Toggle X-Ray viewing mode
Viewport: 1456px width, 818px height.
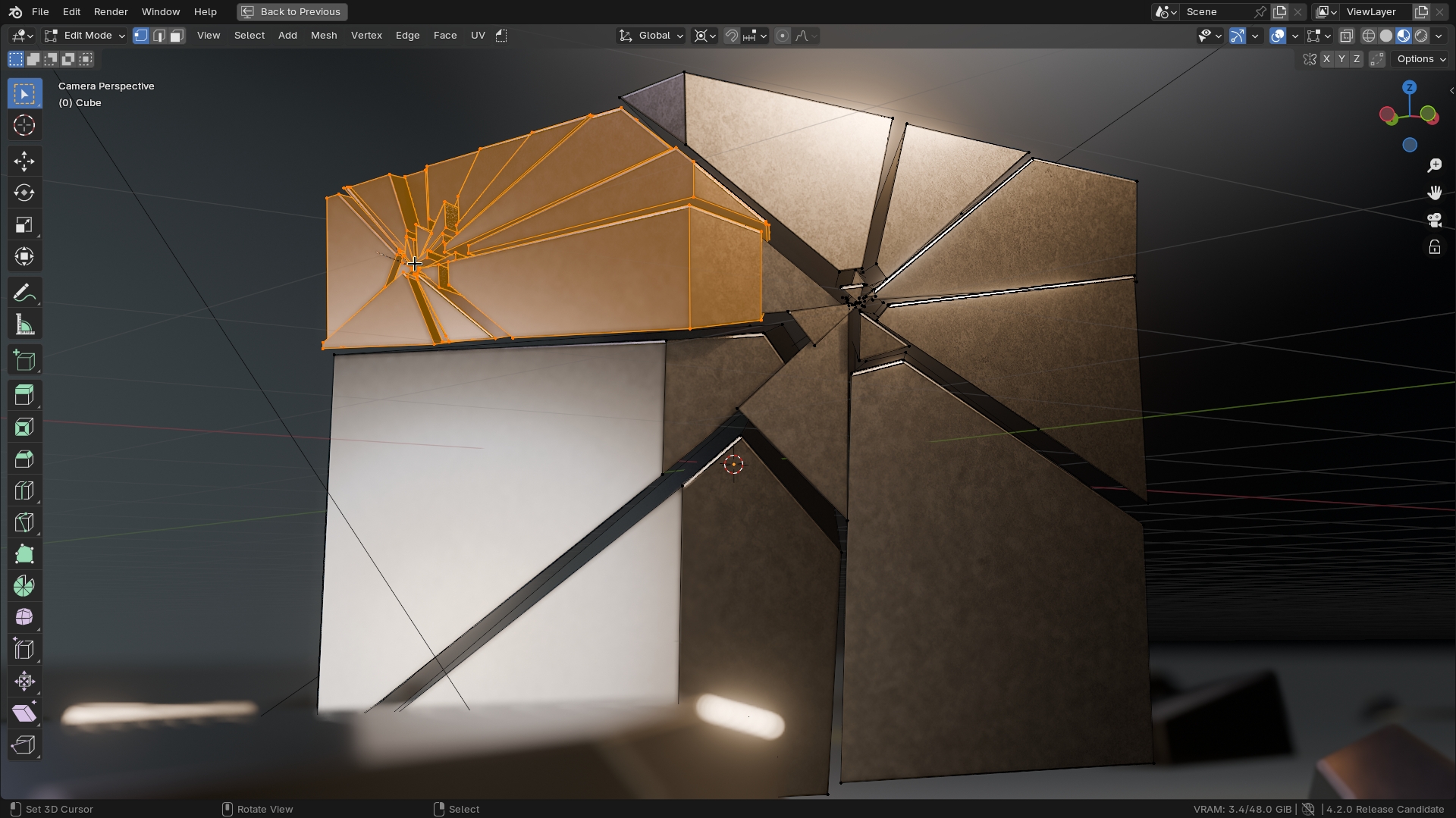click(1348, 35)
